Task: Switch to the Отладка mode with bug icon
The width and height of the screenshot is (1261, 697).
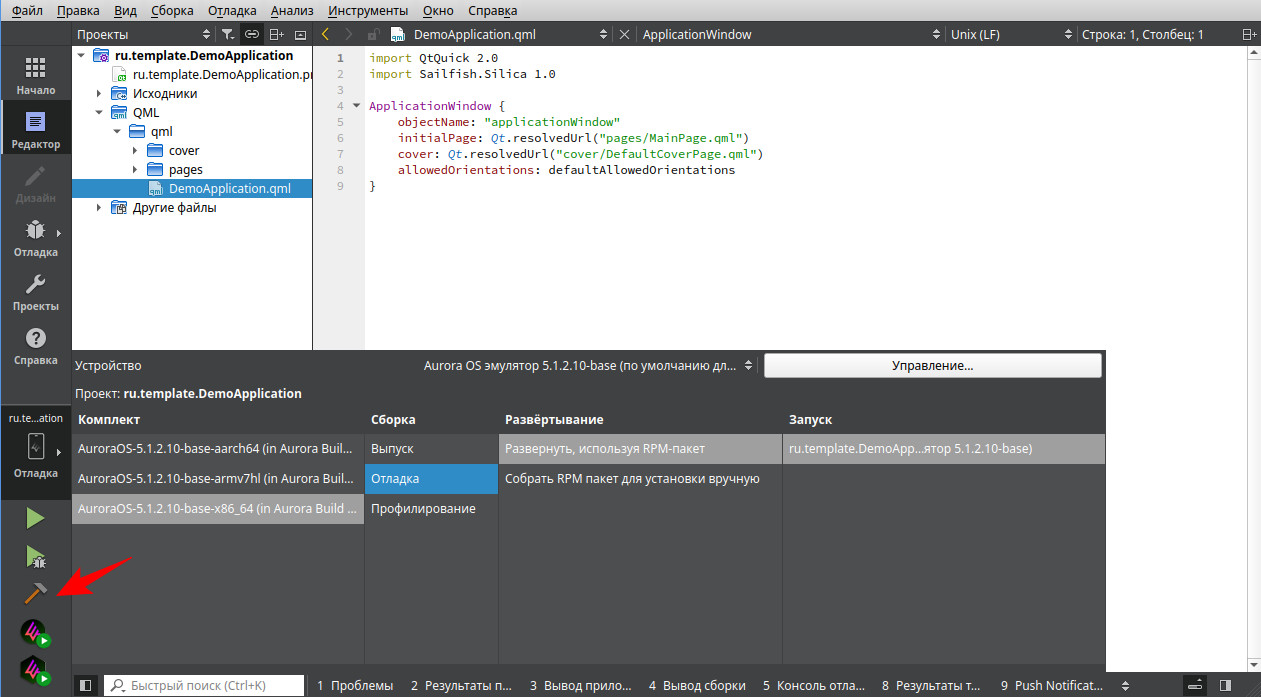Action: [x=35, y=238]
